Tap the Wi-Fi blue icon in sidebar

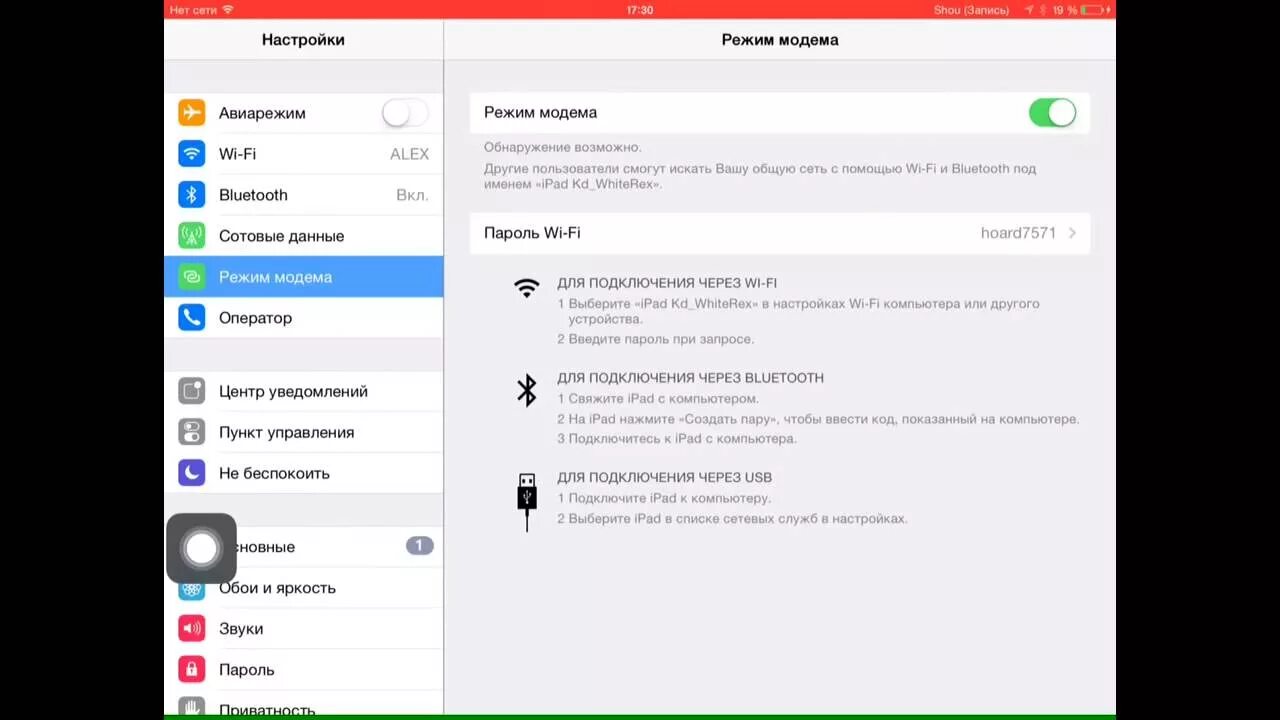pos(191,154)
